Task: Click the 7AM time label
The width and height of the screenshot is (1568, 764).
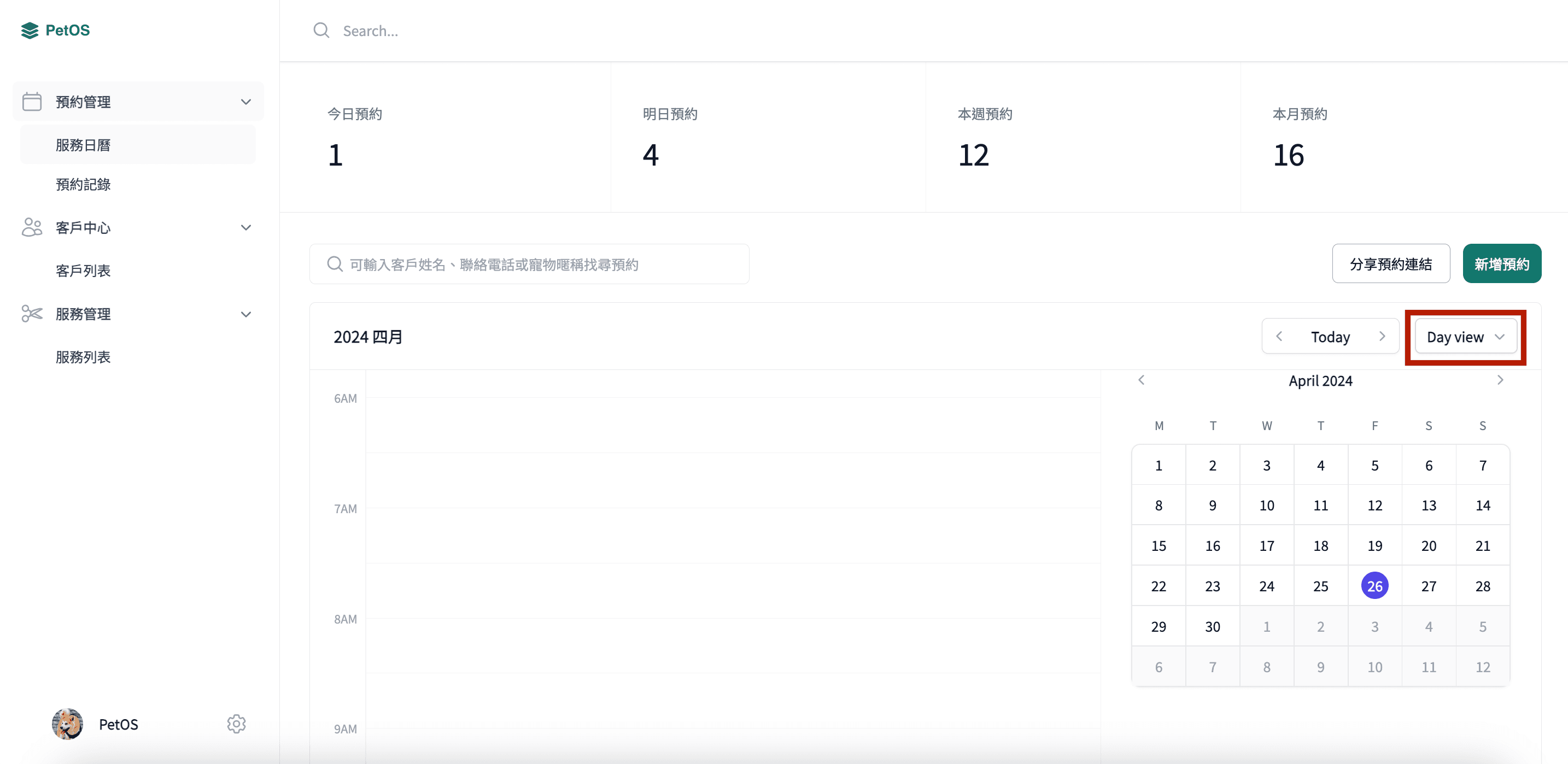Action: click(x=345, y=509)
